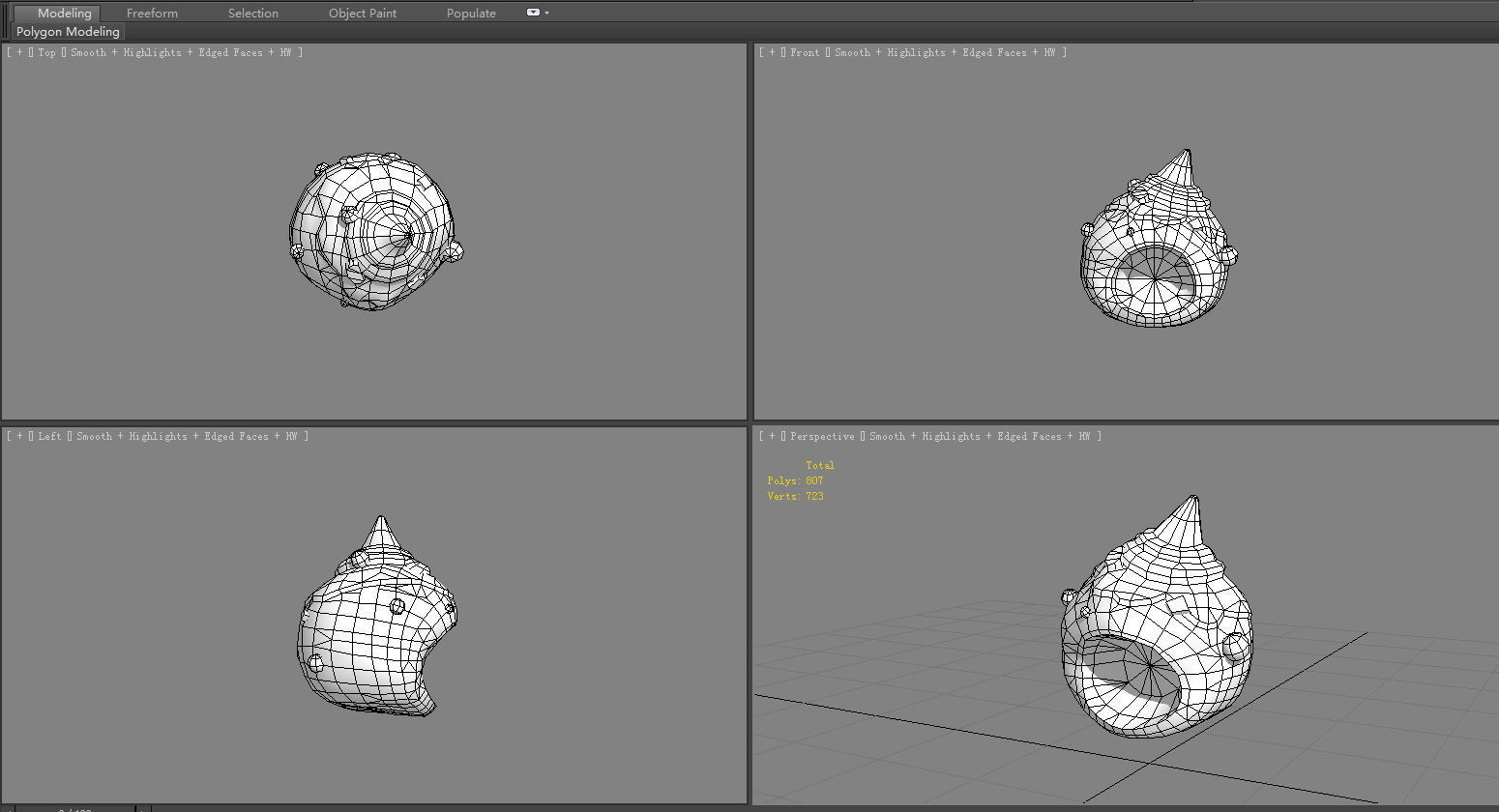
Task: Open the Front viewport plus general menu
Action: point(772,52)
